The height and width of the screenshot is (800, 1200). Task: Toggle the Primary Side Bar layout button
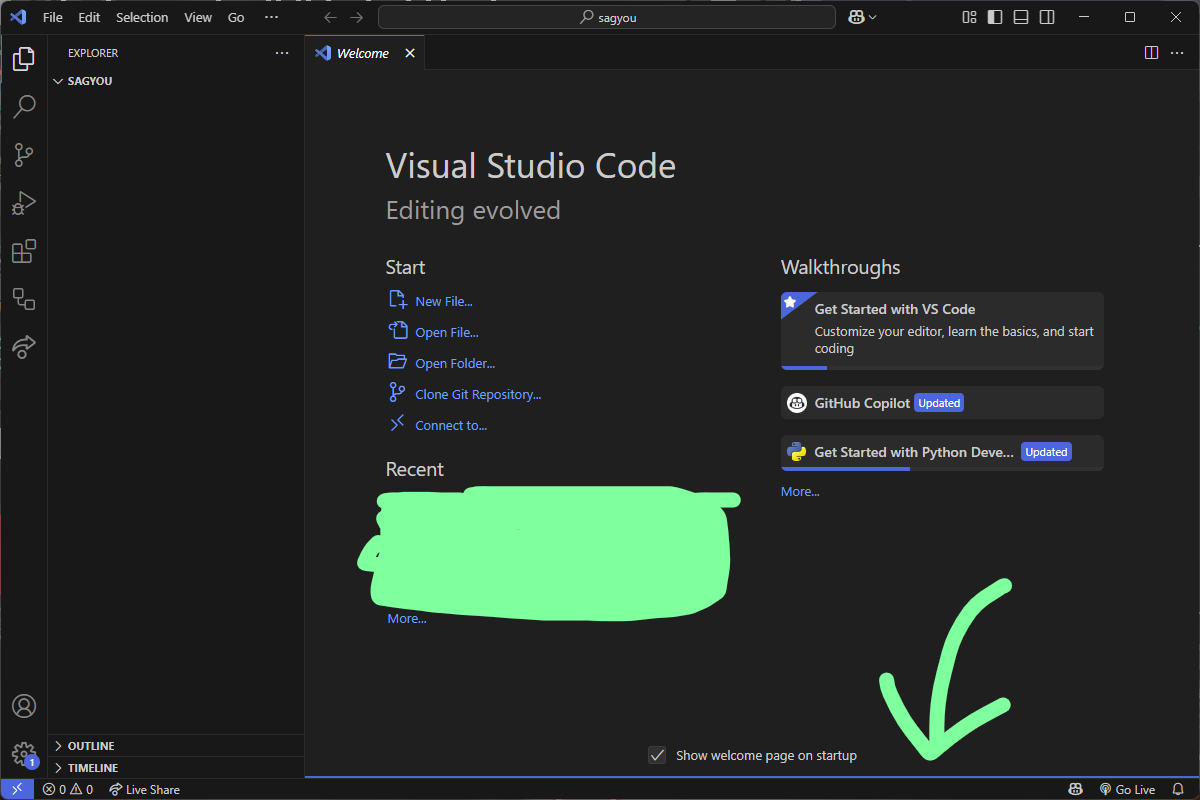pyautogui.click(x=995, y=17)
